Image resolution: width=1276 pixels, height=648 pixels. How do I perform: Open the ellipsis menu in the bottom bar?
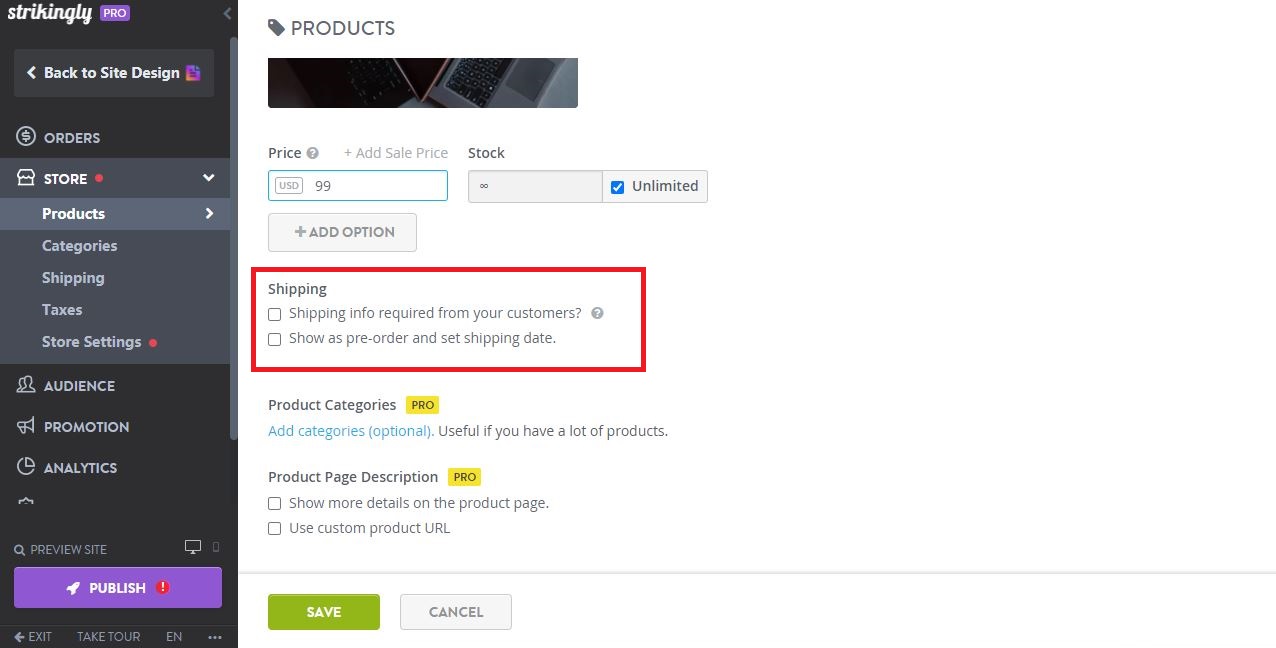(x=215, y=636)
